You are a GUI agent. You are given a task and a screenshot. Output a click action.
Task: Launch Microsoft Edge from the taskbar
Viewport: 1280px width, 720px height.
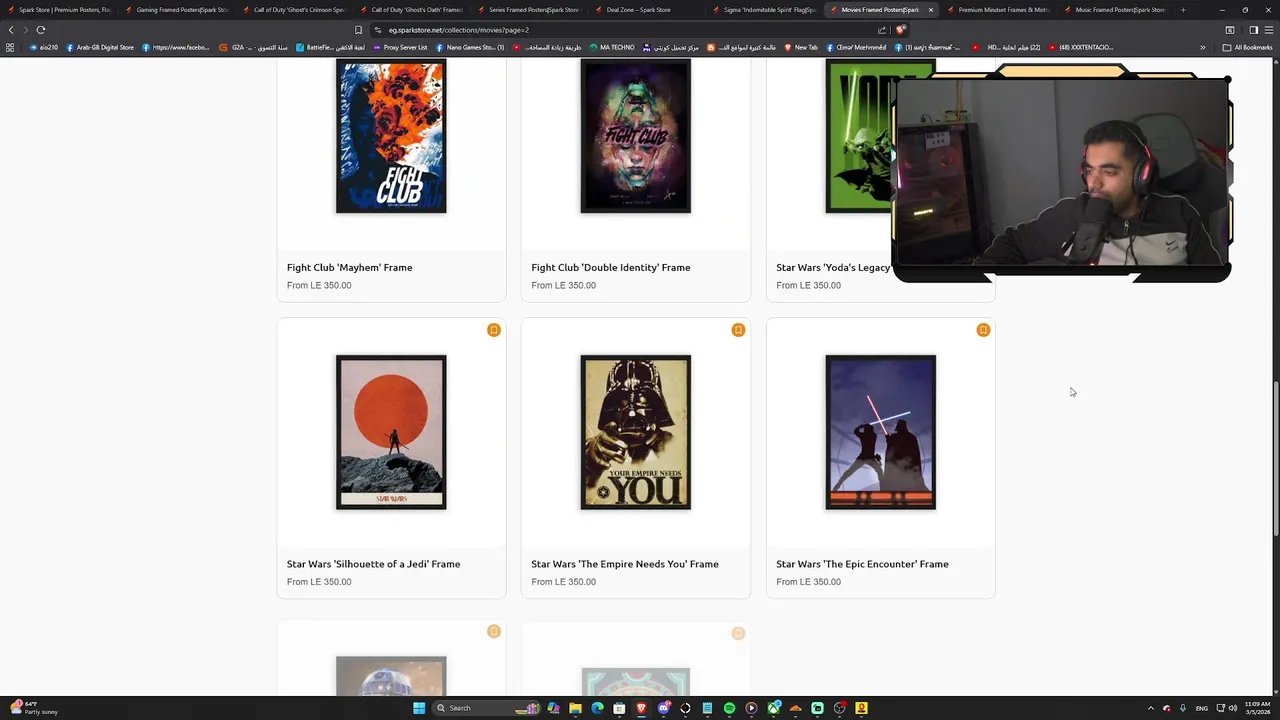pos(597,708)
